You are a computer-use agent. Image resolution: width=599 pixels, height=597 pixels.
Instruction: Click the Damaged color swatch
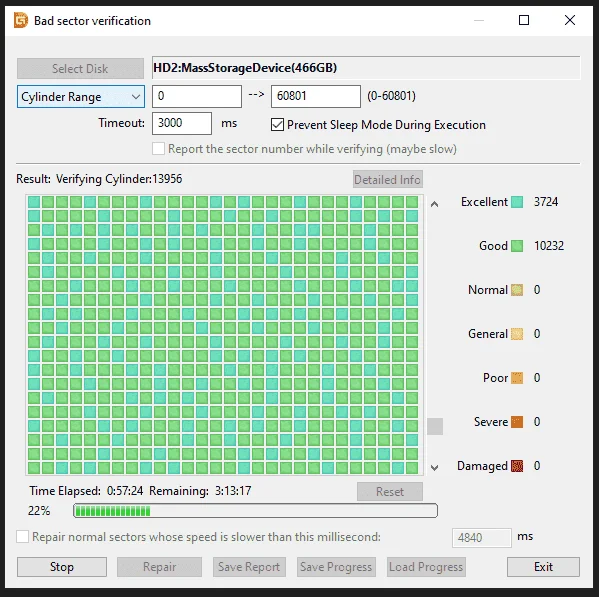click(x=517, y=466)
